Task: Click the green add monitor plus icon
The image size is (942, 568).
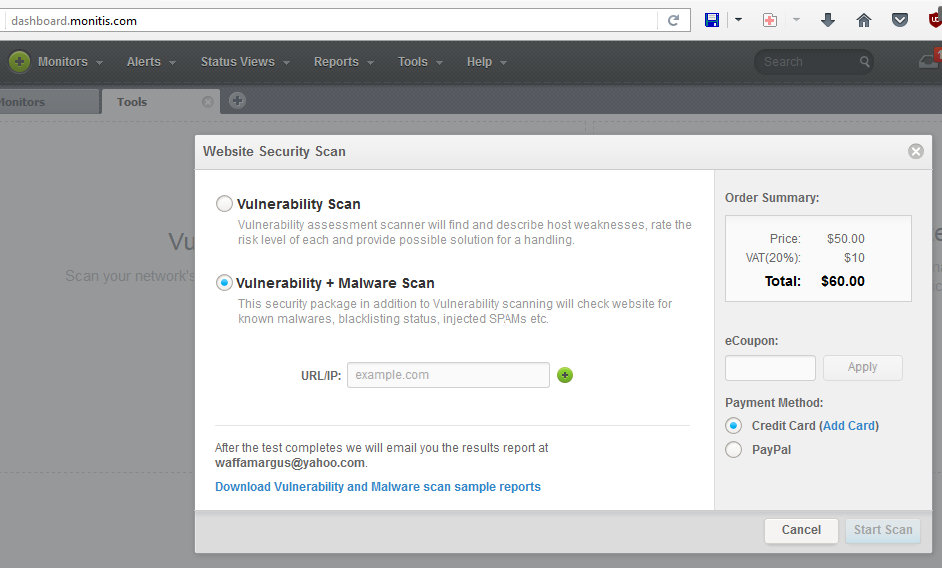Action: 19,62
